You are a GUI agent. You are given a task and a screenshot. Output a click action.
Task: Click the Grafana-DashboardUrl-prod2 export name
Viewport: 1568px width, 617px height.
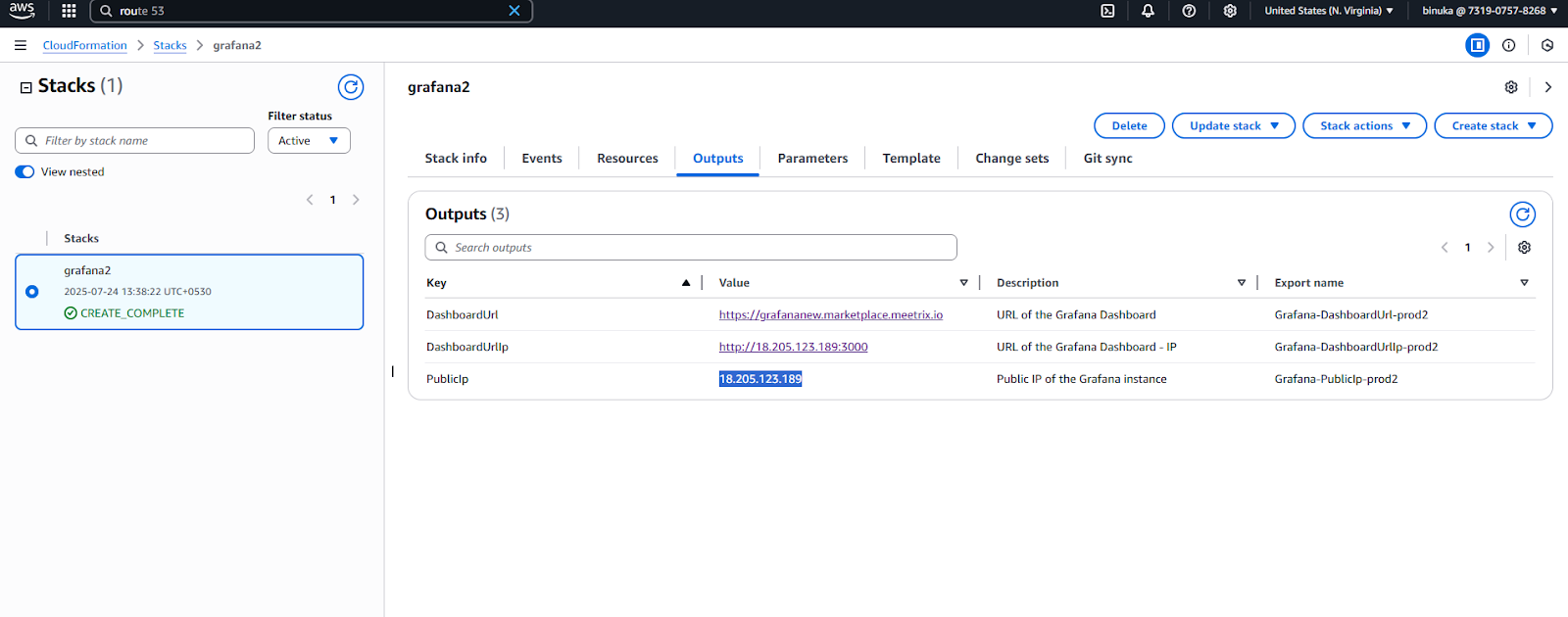pos(1350,315)
